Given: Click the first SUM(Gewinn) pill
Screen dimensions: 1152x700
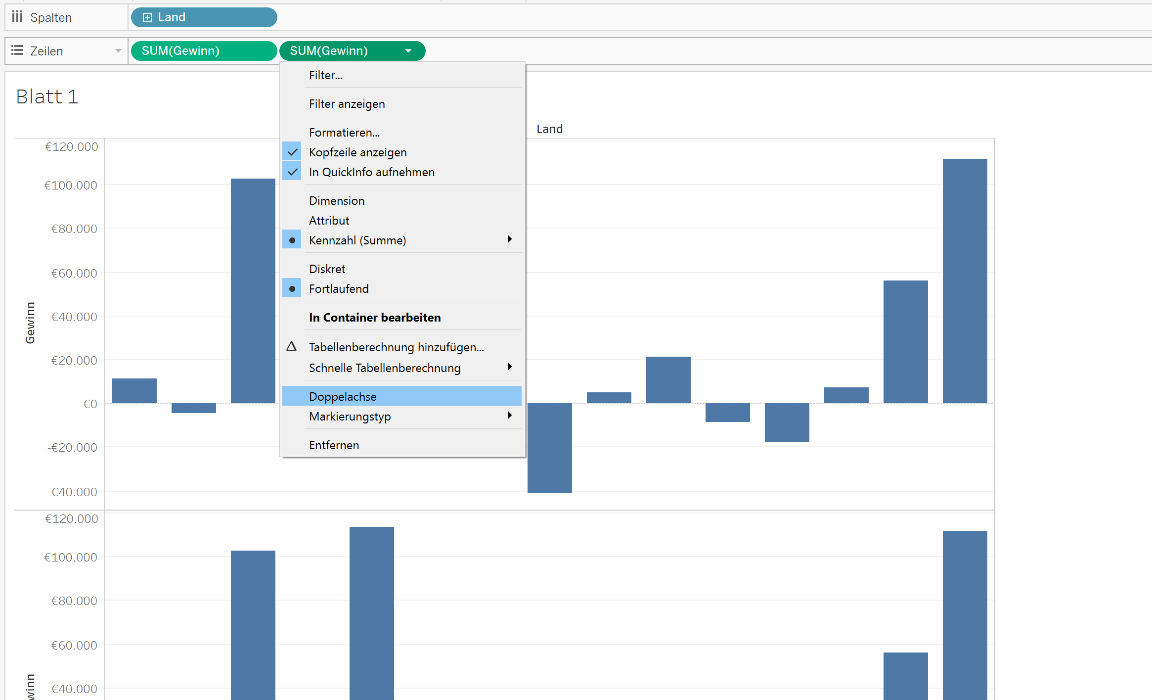Looking at the screenshot, I should (204, 51).
